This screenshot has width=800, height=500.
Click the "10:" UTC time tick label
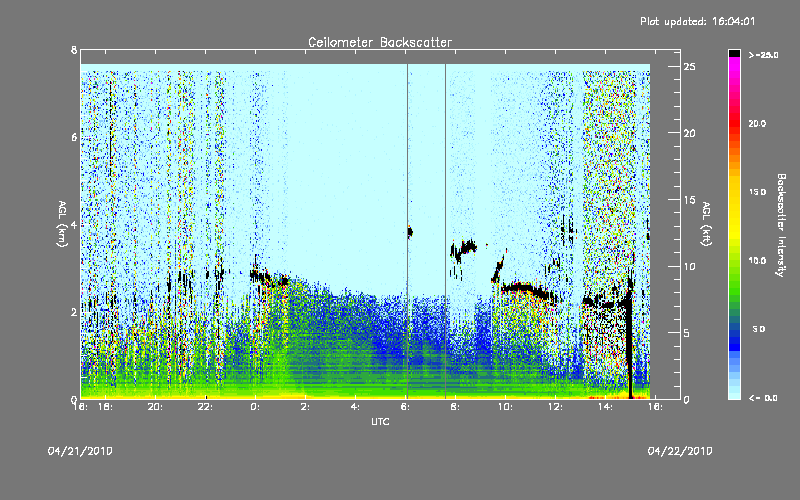pyautogui.click(x=505, y=407)
